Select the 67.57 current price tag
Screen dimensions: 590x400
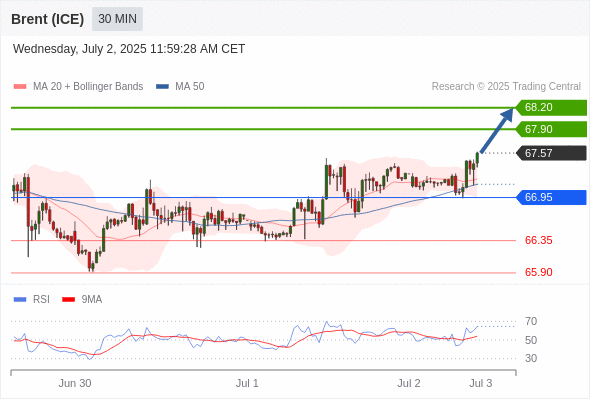pyautogui.click(x=552, y=153)
